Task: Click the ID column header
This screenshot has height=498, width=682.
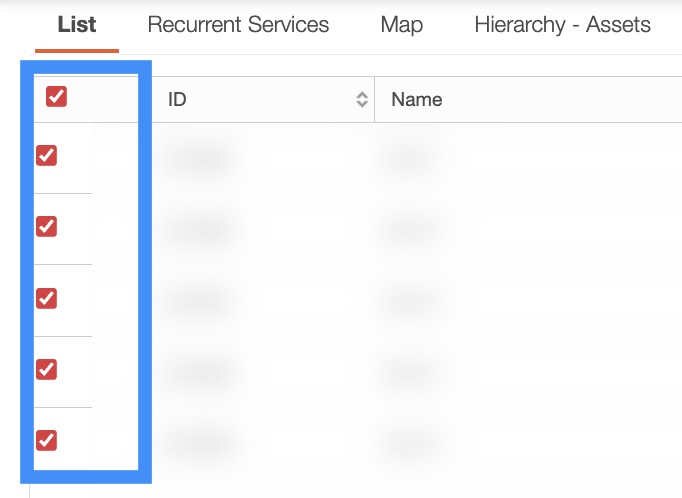Action: (x=178, y=100)
